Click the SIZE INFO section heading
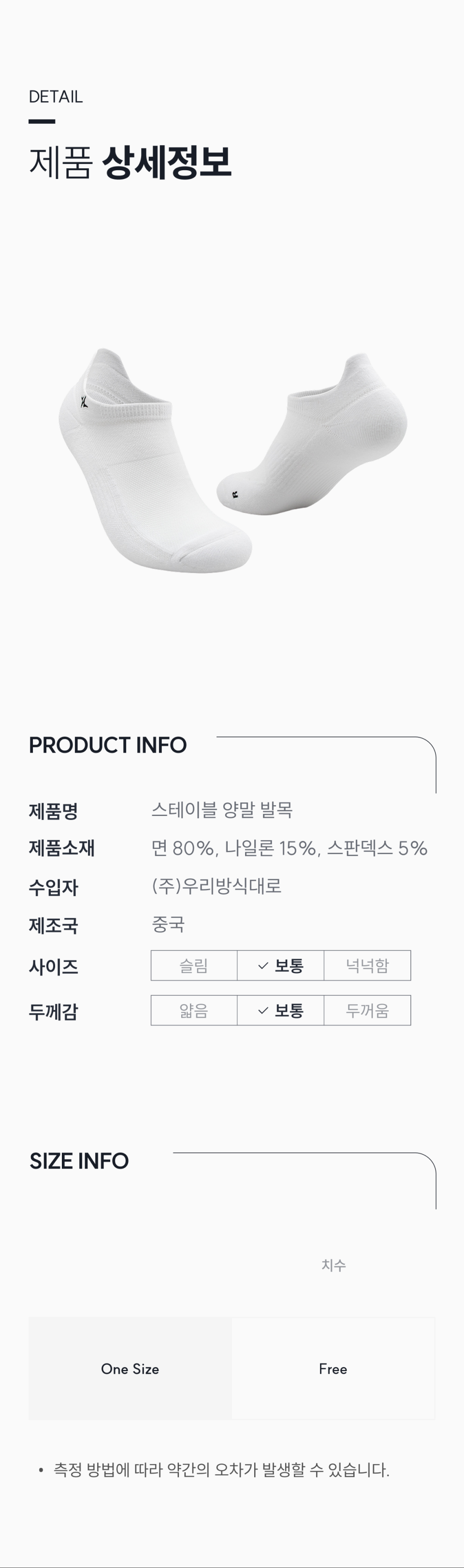 point(79,1161)
